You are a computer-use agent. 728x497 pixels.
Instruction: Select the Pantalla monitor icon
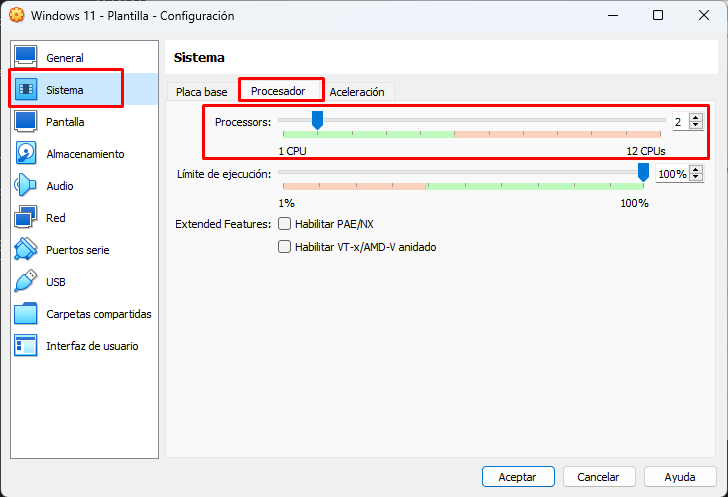pos(26,122)
